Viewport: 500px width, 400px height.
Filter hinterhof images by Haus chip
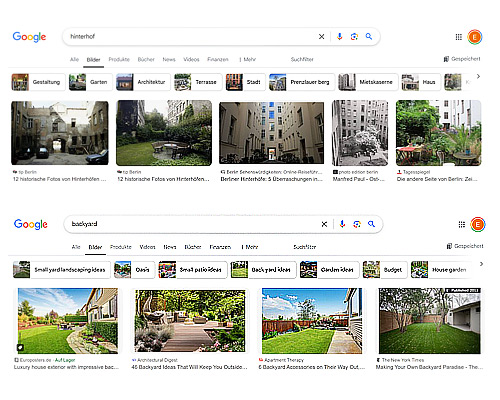(421, 82)
